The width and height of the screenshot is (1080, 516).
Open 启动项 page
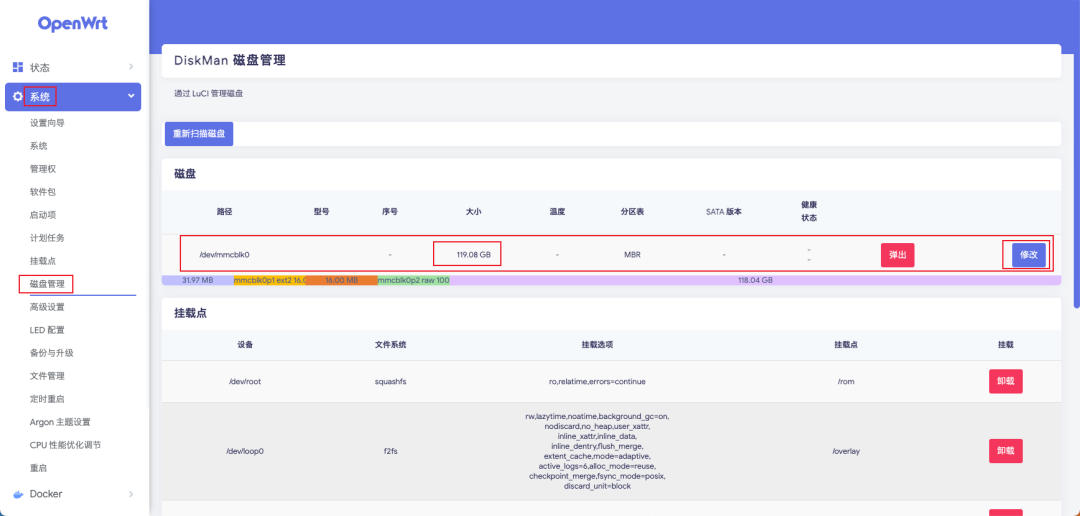(43, 215)
